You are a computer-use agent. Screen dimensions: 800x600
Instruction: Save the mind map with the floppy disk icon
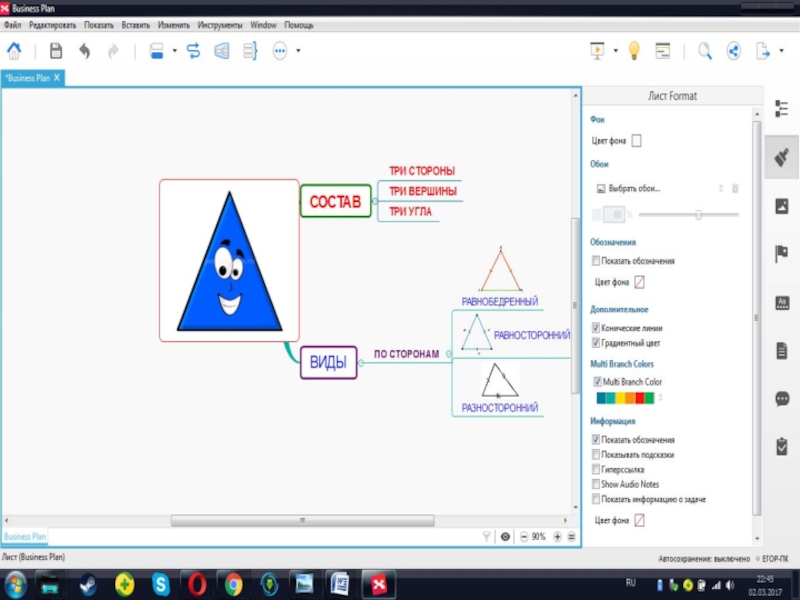(x=56, y=51)
